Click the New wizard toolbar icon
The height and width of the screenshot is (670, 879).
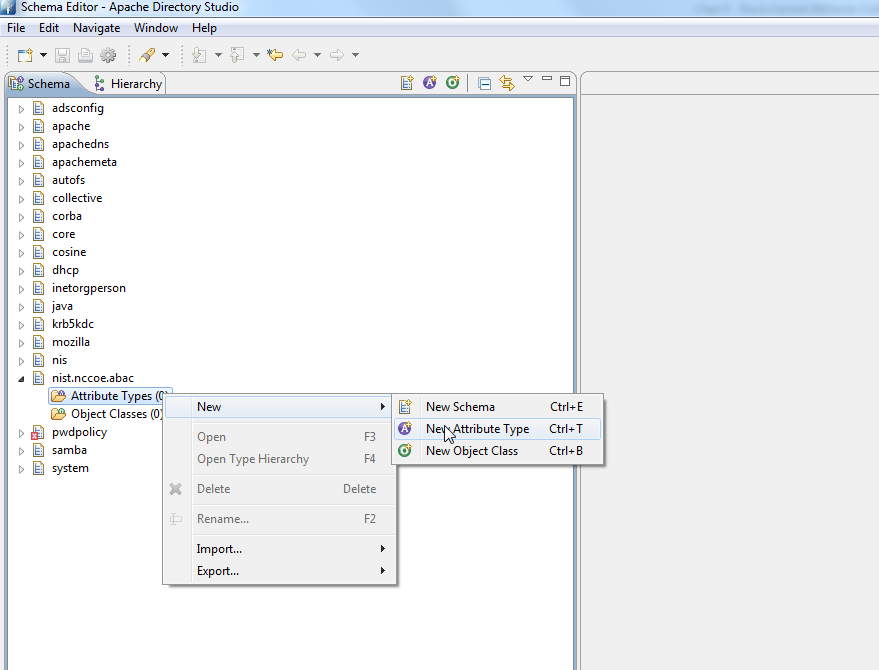(25, 55)
